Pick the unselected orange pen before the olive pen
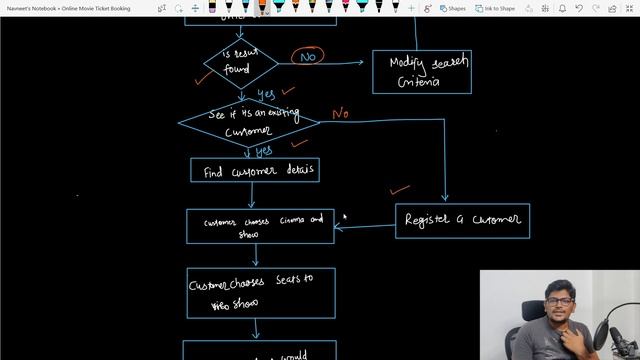The image size is (640, 360). (x=296, y=7)
